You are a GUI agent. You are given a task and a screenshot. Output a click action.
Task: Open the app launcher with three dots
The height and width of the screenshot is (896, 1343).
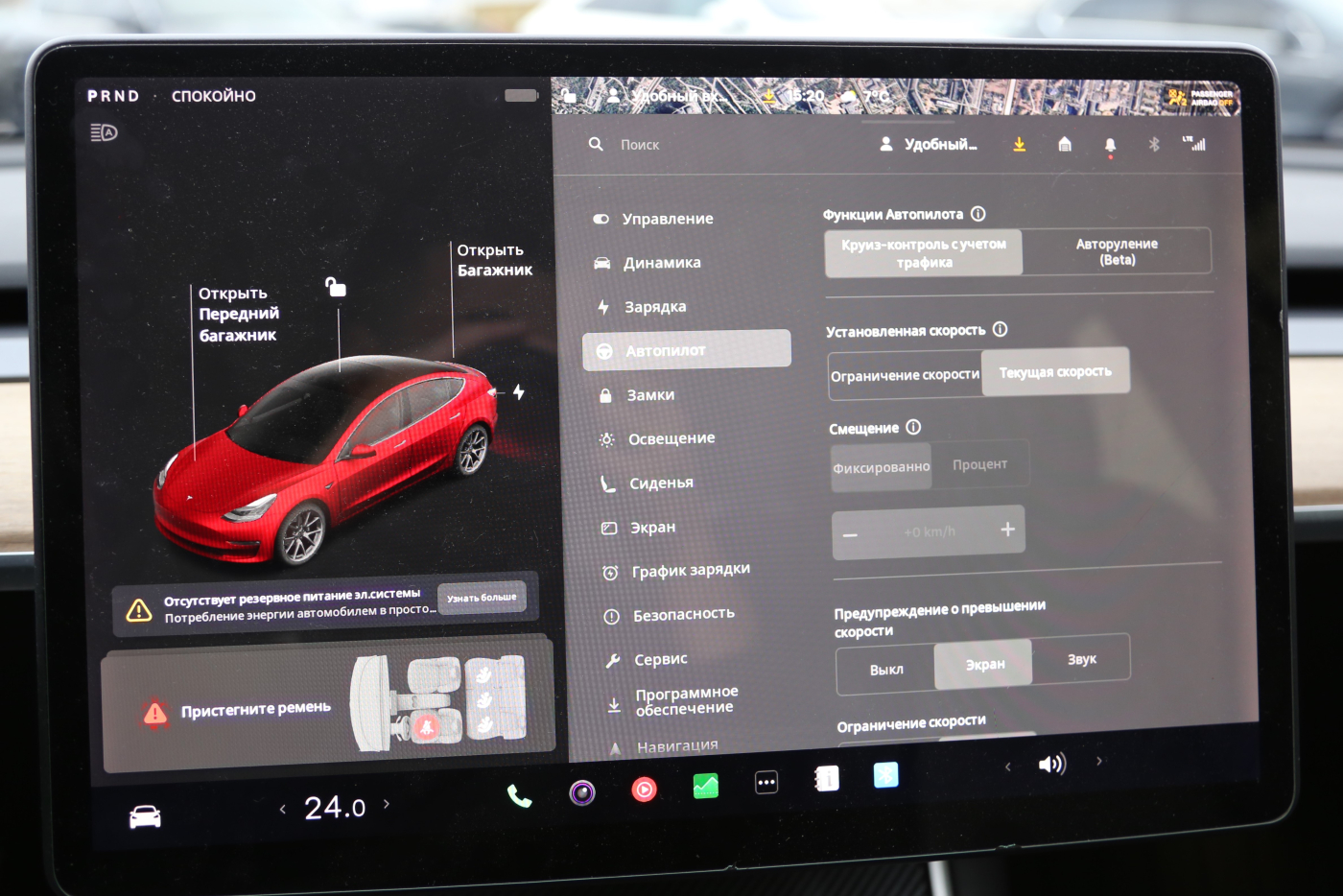[766, 782]
